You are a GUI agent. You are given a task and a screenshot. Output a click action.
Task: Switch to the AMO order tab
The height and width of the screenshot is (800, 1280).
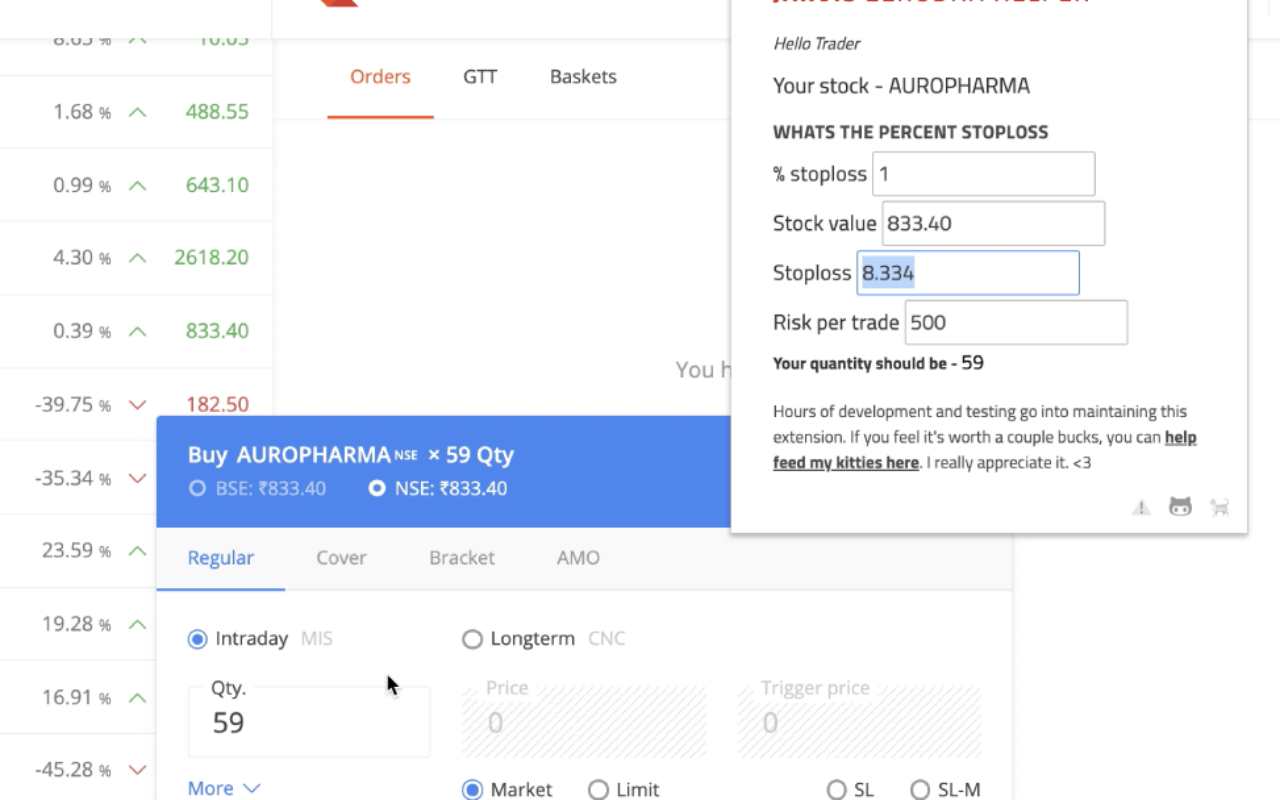point(578,558)
